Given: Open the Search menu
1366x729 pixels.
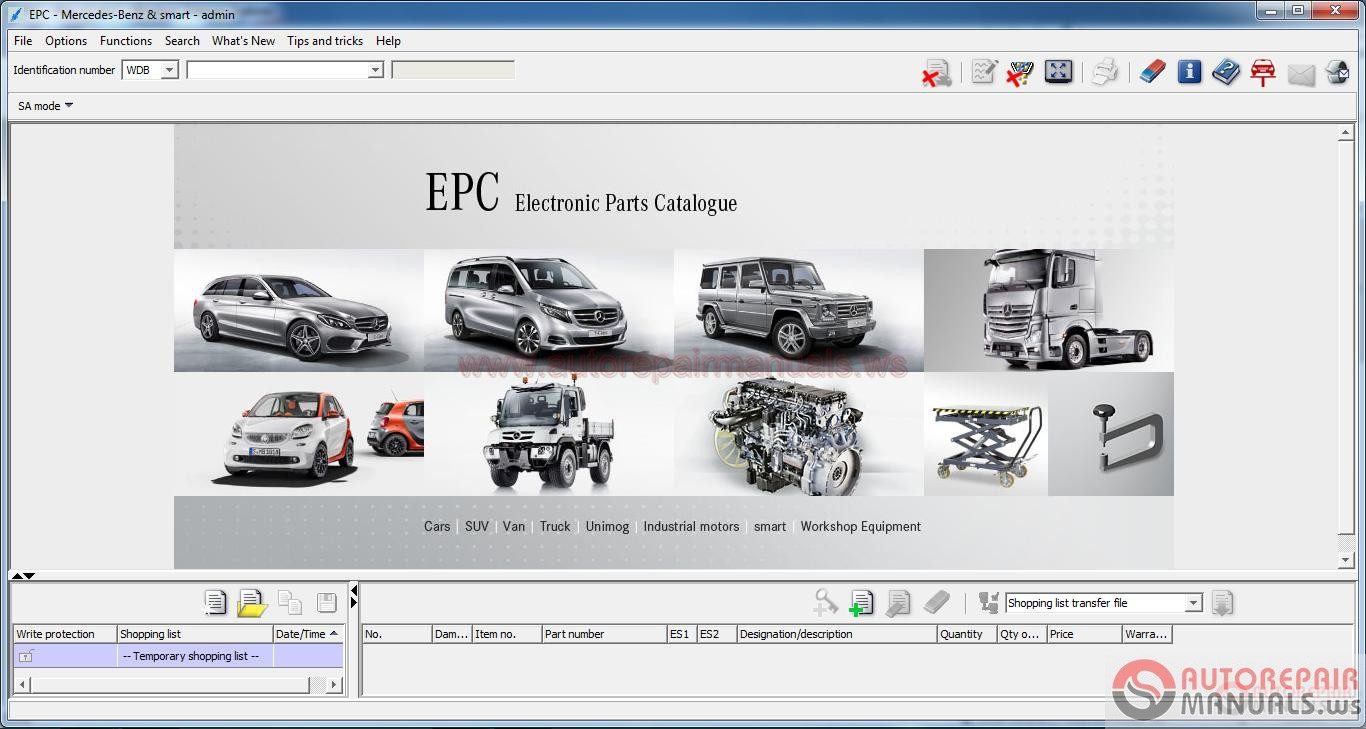Looking at the screenshot, I should pos(182,41).
